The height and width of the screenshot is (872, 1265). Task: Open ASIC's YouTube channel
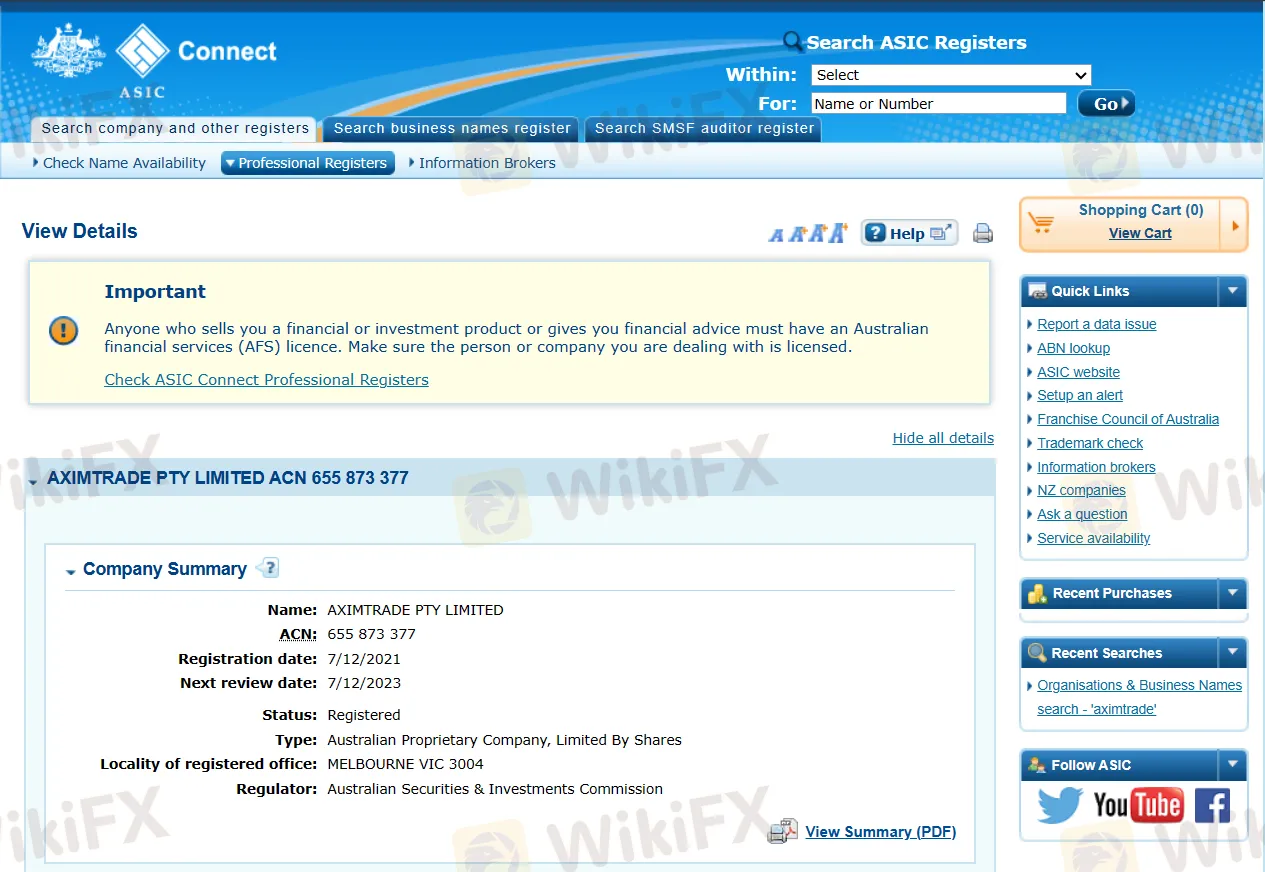[1138, 805]
